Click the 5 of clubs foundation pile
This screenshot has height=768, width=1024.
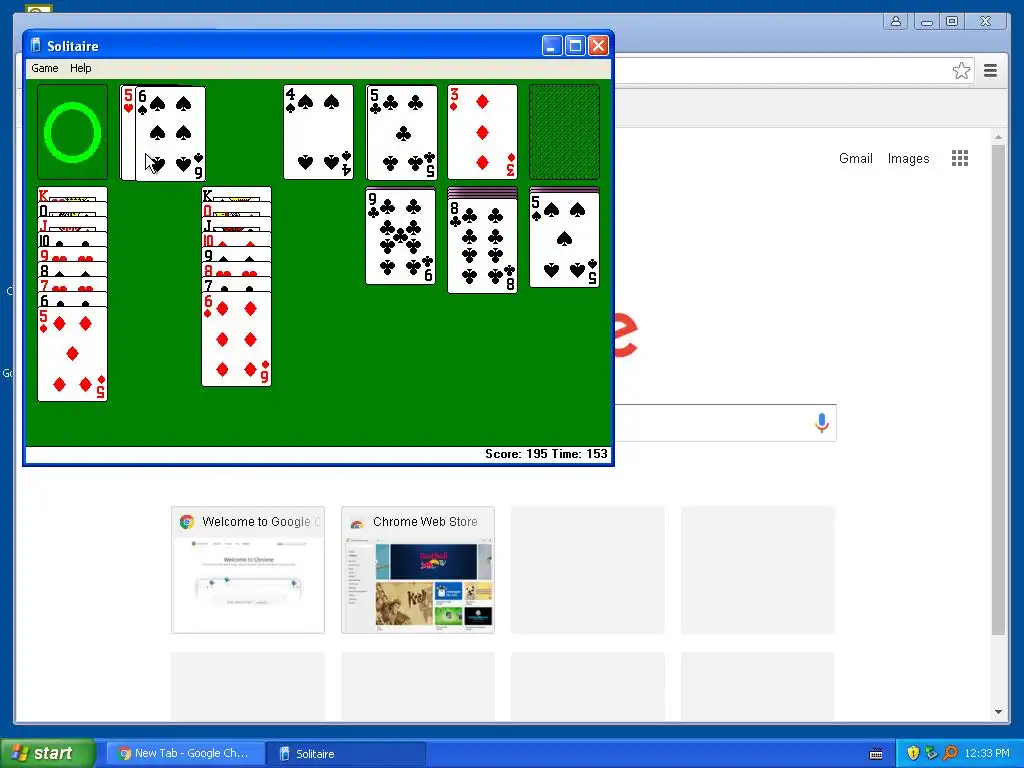coord(402,132)
